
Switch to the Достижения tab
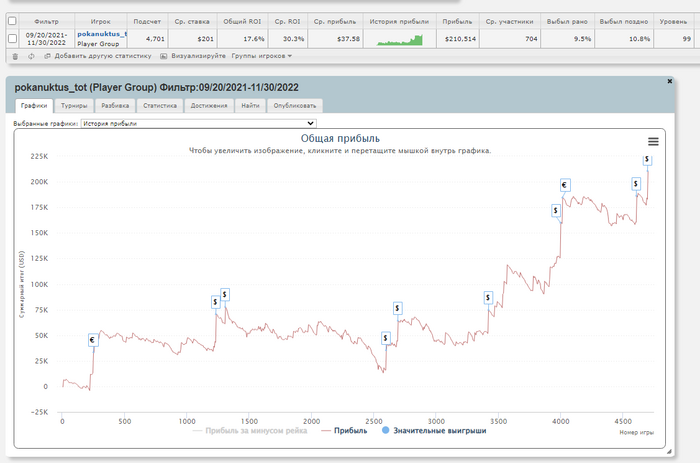tap(209, 106)
